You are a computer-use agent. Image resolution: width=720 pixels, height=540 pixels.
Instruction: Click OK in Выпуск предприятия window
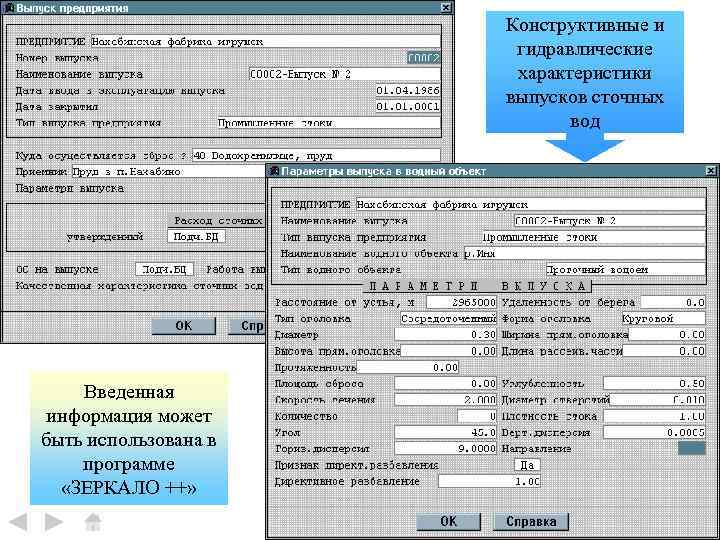coord(184,326)
